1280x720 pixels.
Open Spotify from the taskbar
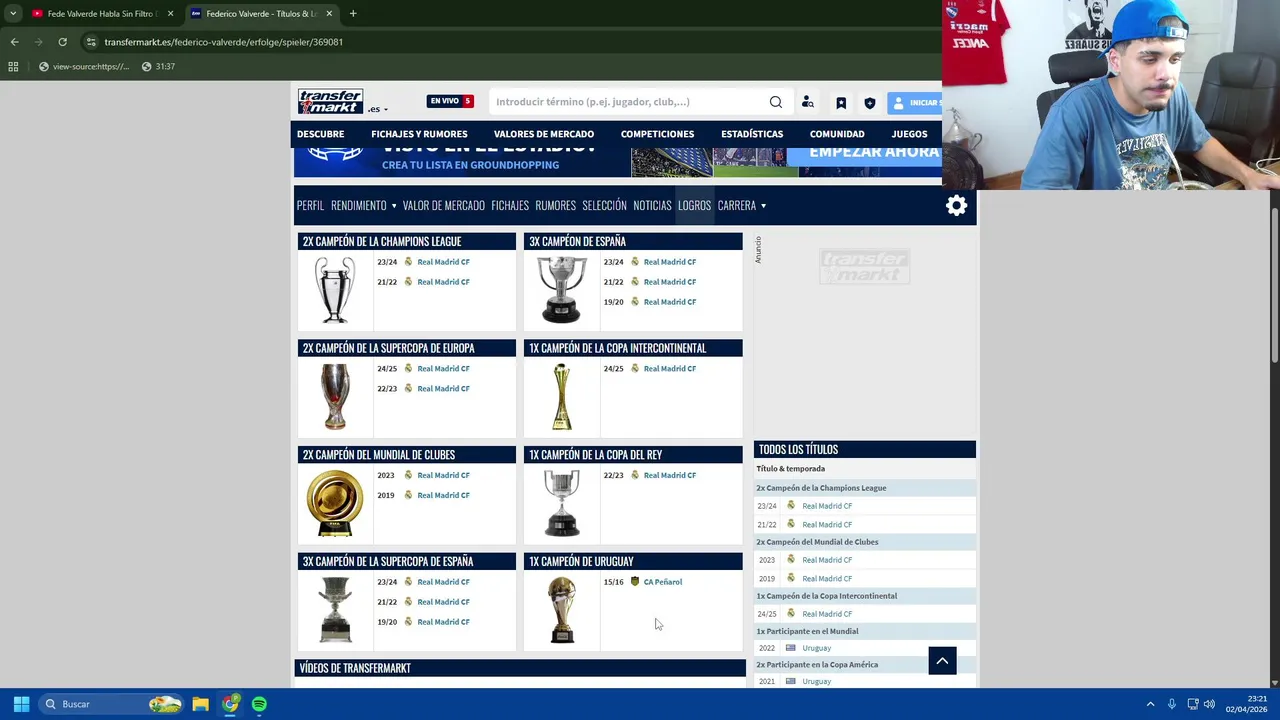click(x=259, y=704)
